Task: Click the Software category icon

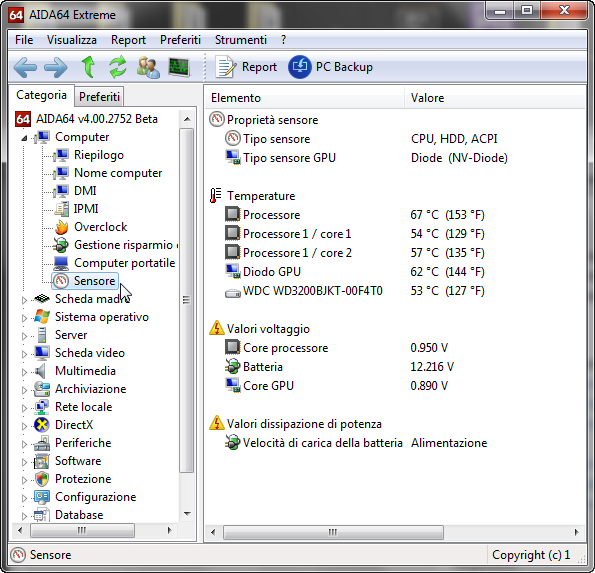Action: tap(41, 461)
